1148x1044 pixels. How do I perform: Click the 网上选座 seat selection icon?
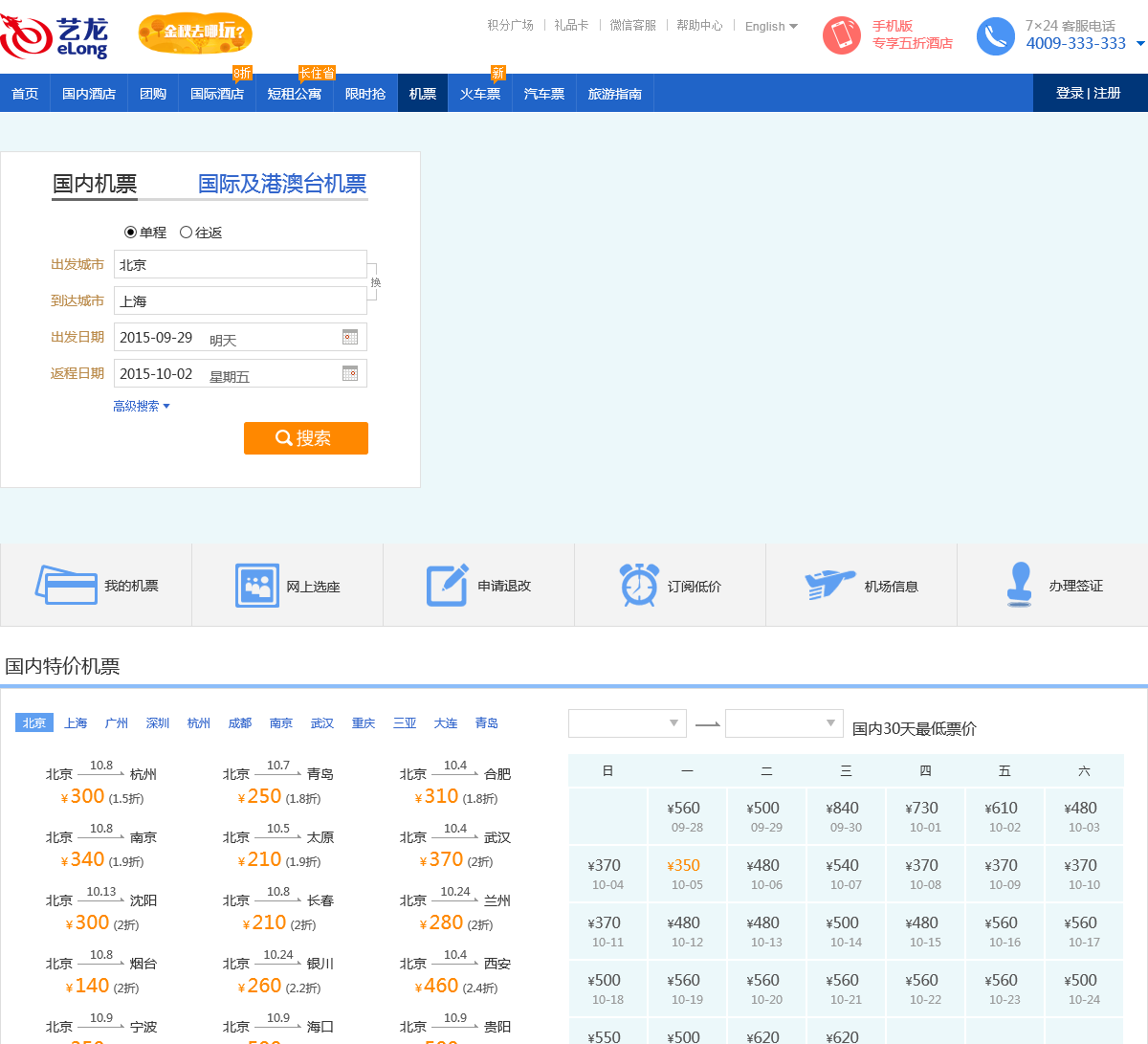tap(257, 586)
